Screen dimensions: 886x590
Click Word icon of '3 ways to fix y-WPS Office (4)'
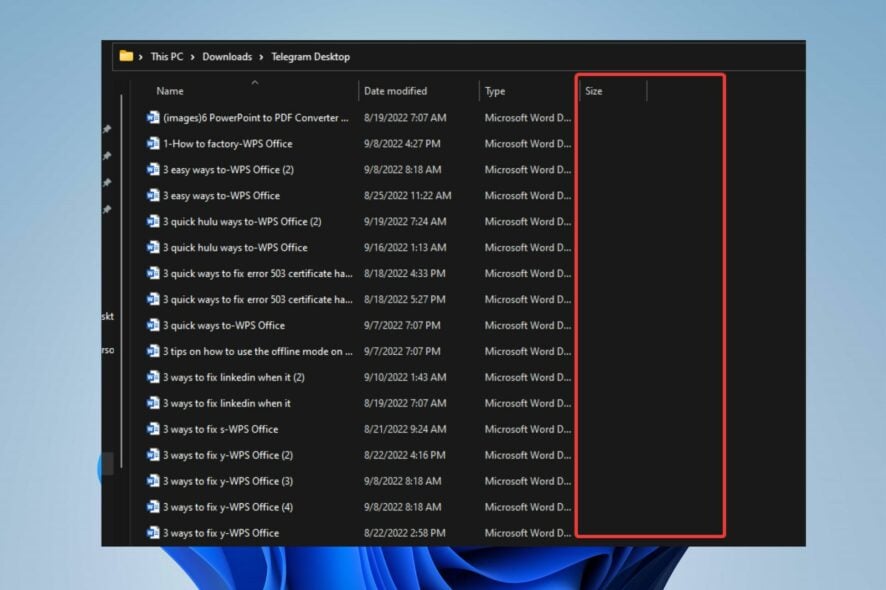(153, 507)
